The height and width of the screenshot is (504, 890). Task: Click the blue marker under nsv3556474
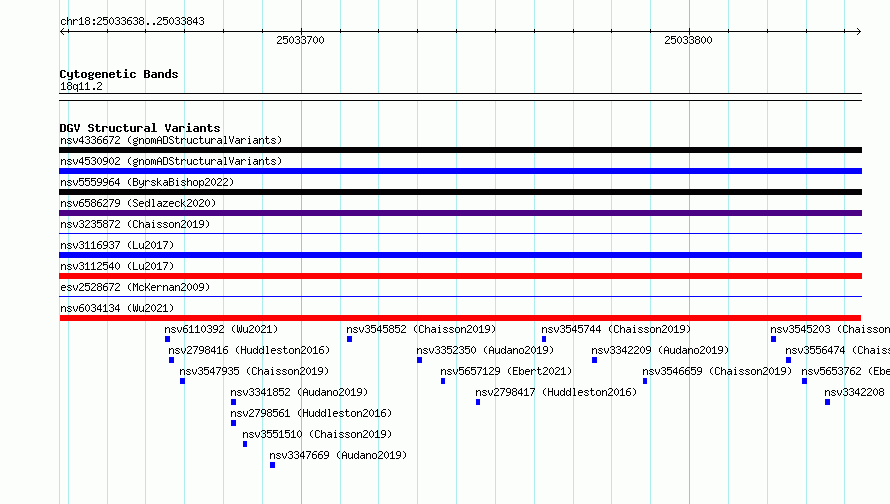coord(788,360)
